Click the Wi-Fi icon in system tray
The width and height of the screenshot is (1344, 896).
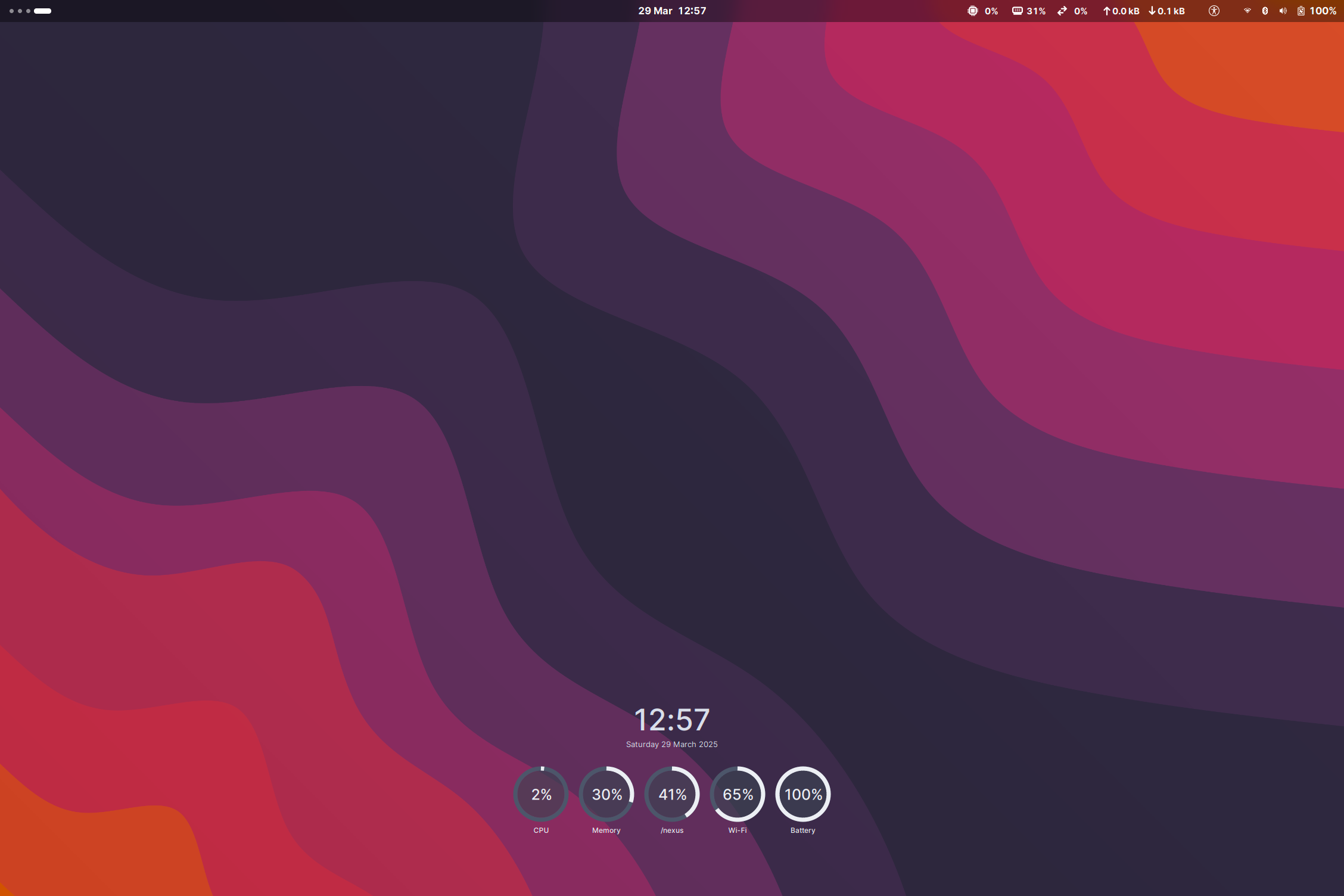pyautogui.click(x=1247, y=11)
